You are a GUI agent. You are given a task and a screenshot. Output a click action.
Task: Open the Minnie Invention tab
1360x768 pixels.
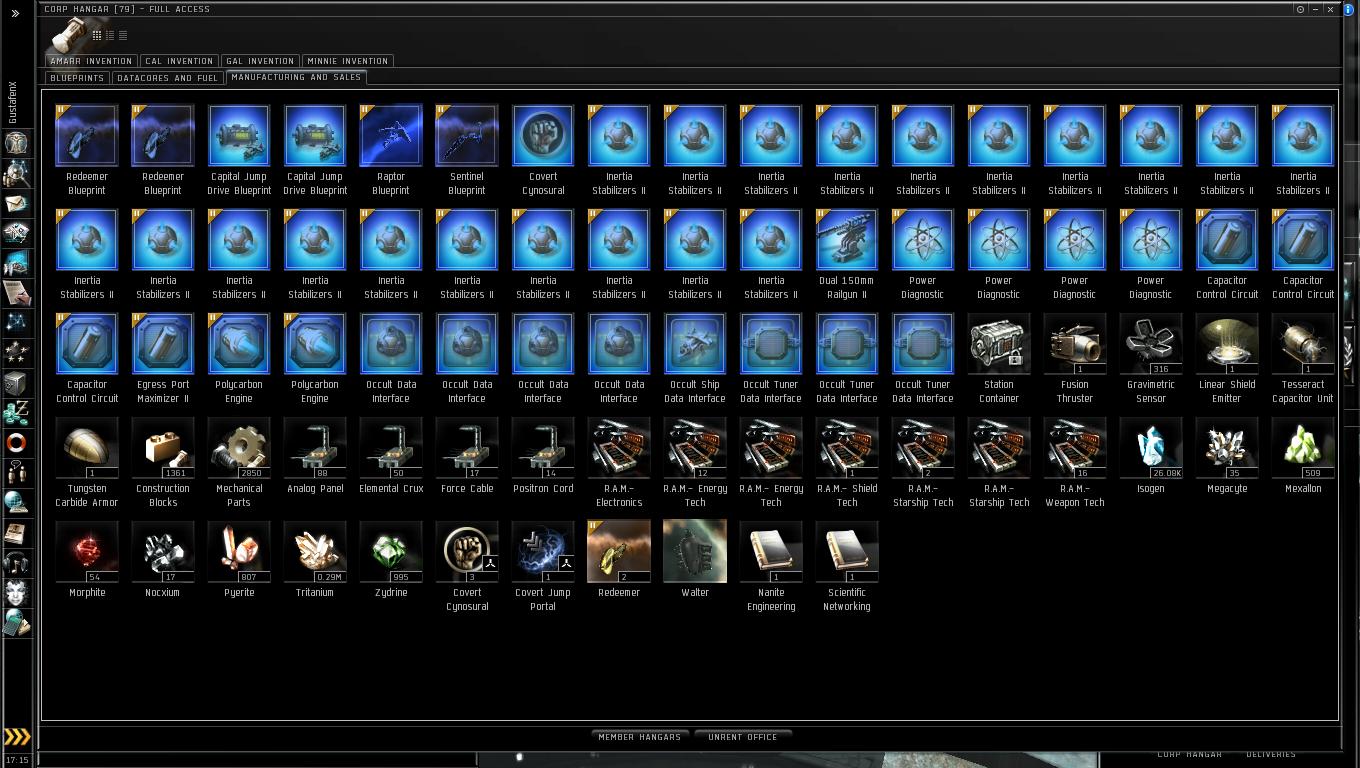tap(347, 61)
